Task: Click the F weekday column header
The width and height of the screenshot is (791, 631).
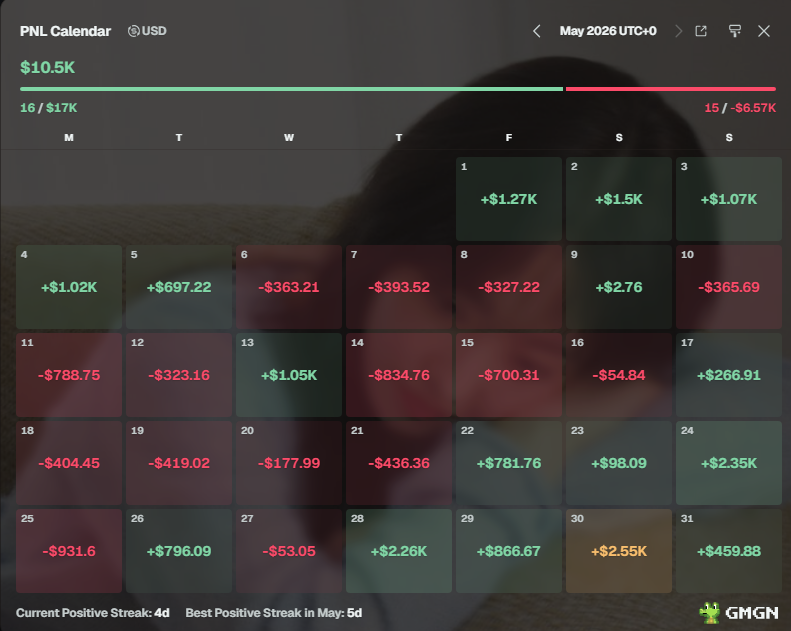Action: point(508,137)
